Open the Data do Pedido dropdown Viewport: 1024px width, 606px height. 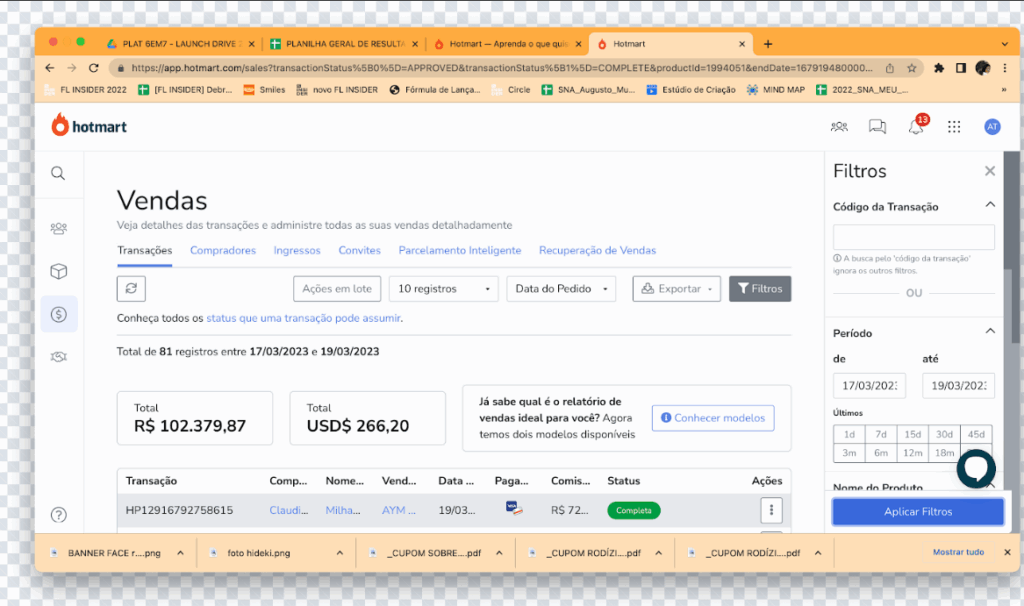[x=560, y=289]
